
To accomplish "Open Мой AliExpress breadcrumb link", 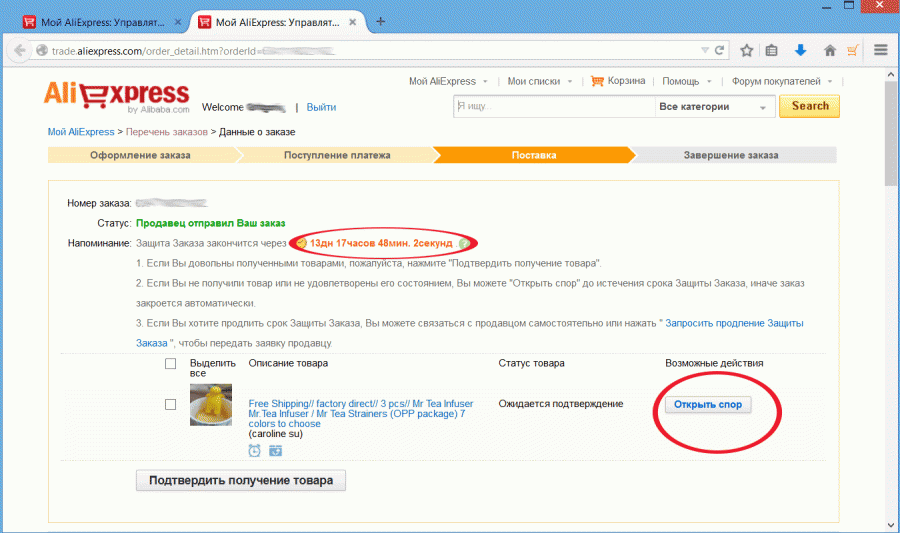I will click(x=81, y=132).
